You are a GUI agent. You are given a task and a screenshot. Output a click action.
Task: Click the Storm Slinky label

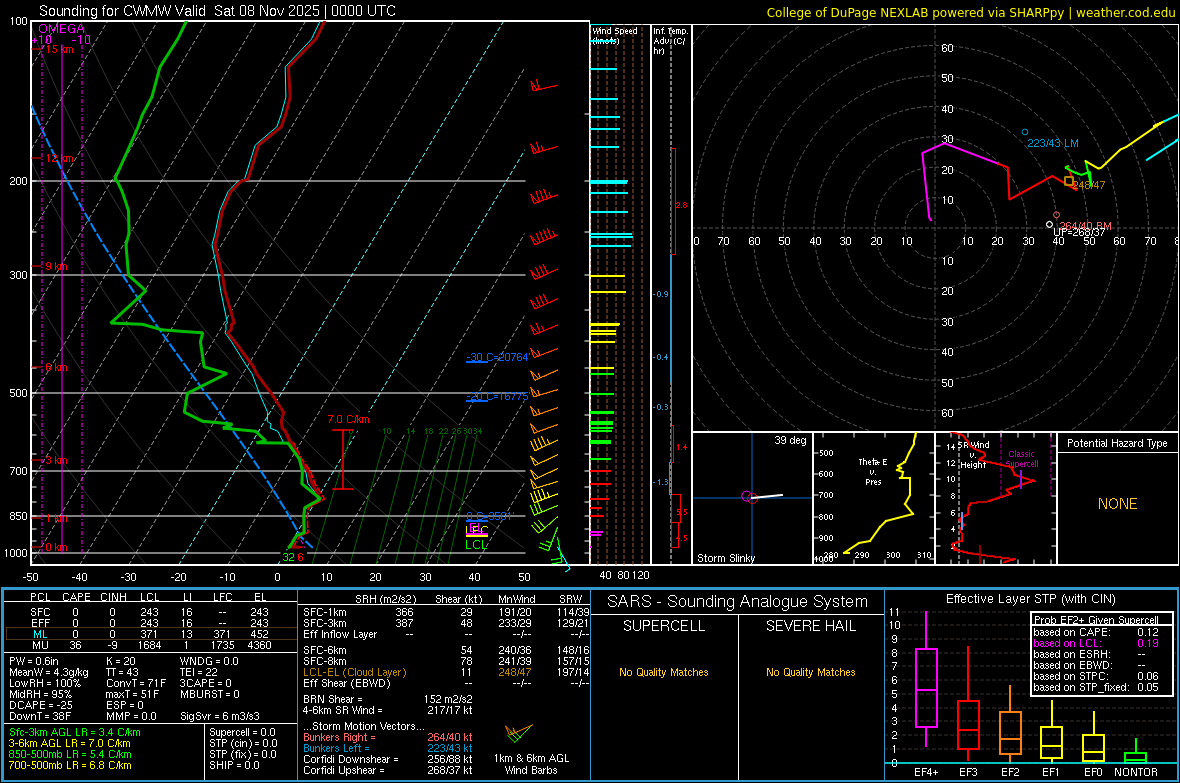coord(725,558)
